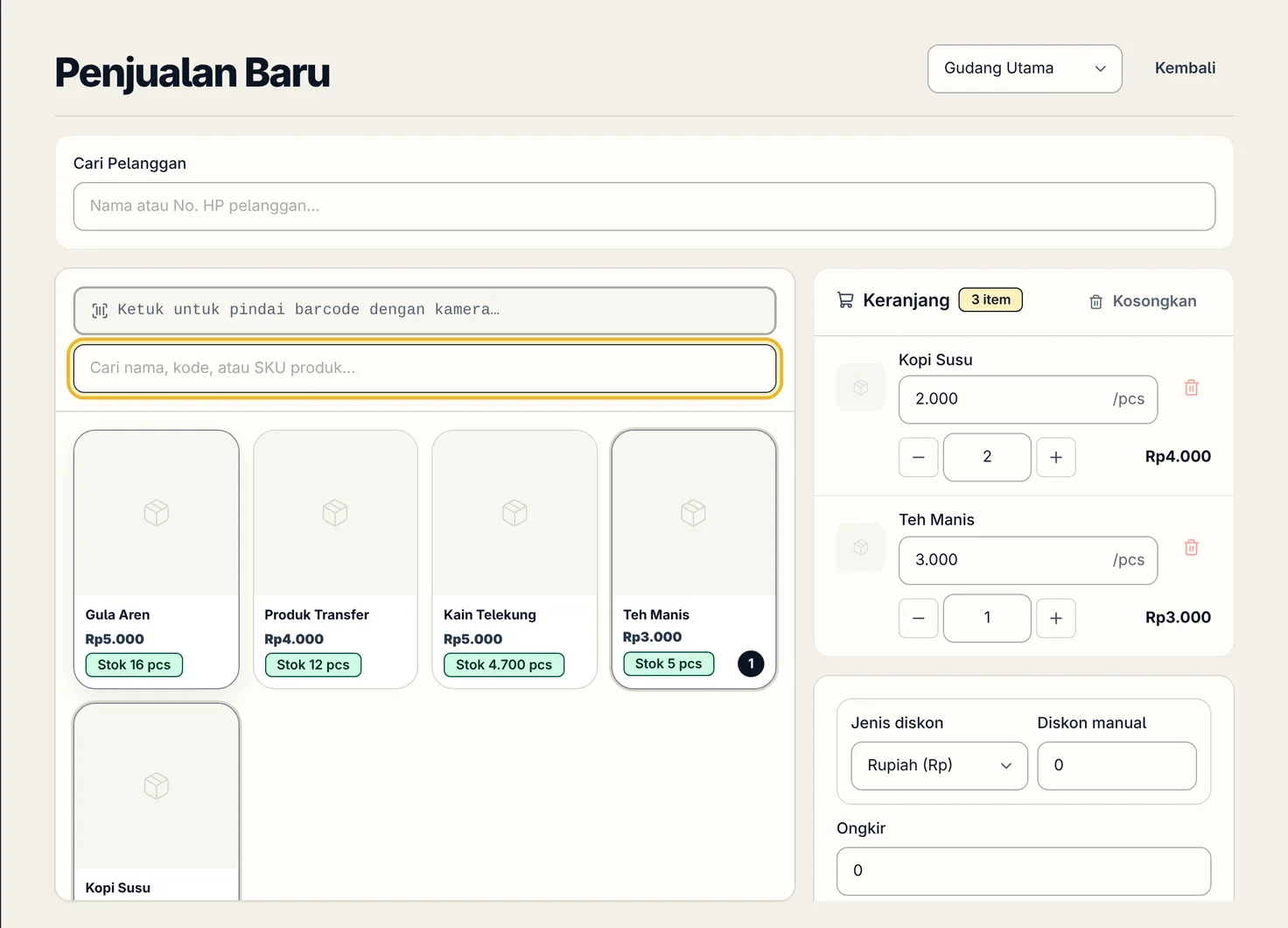Click the Rp3.000 Teh Manis subtotal in cart
Screen dimensions: 1288x928
pyautogui.click(x=1178, y=617)
